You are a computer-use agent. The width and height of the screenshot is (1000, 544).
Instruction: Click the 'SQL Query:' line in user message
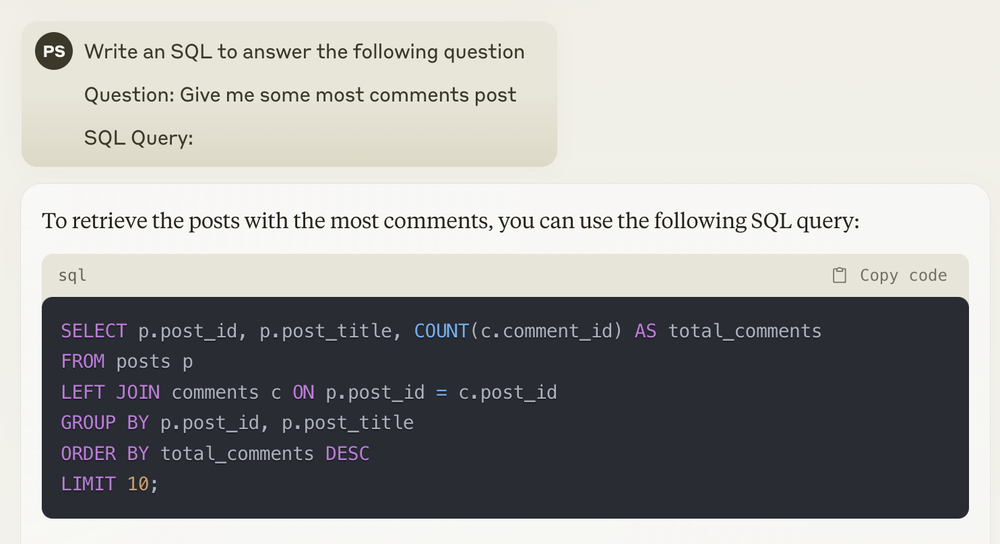click(138, 138)
